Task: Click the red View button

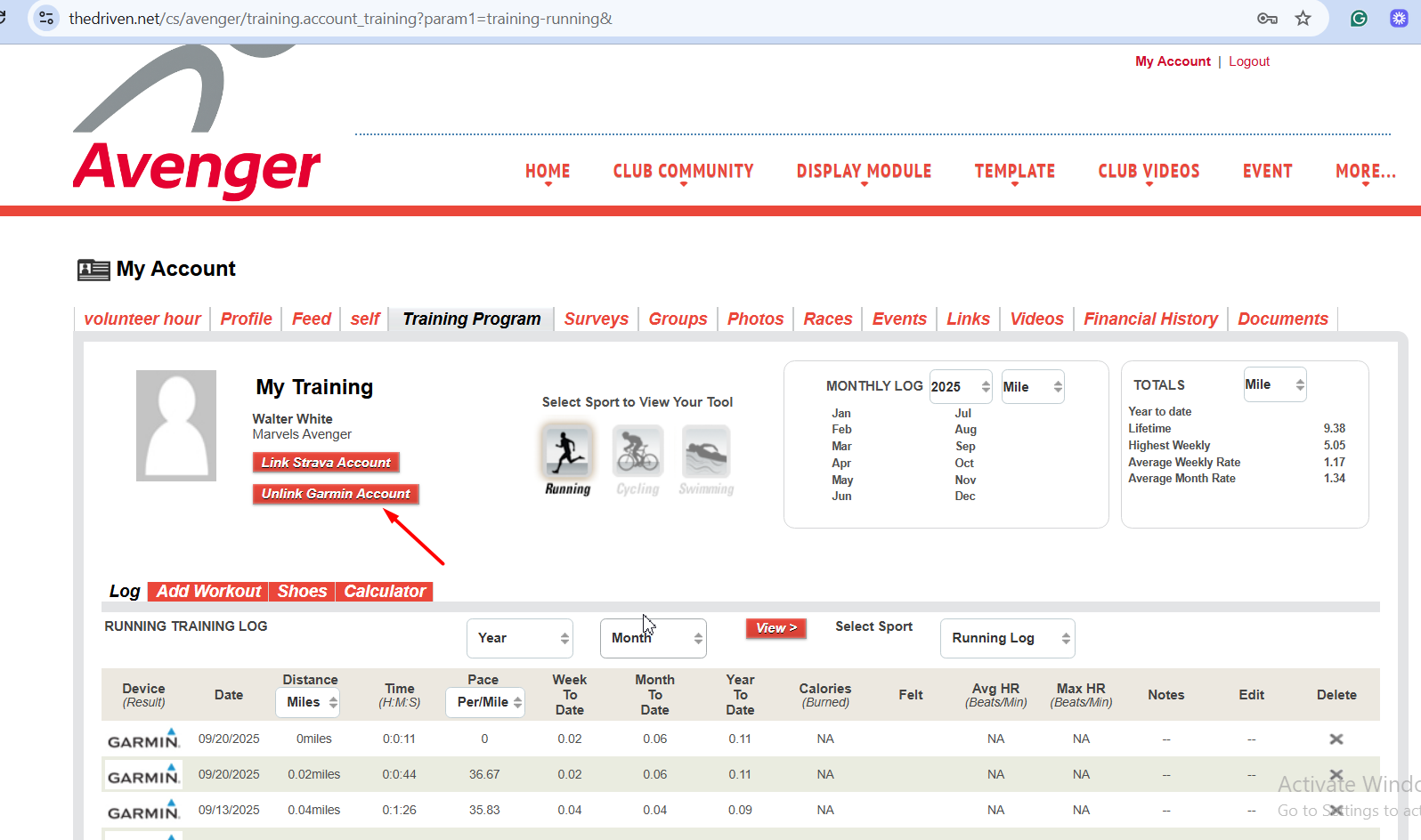Action: click(775, 628)
